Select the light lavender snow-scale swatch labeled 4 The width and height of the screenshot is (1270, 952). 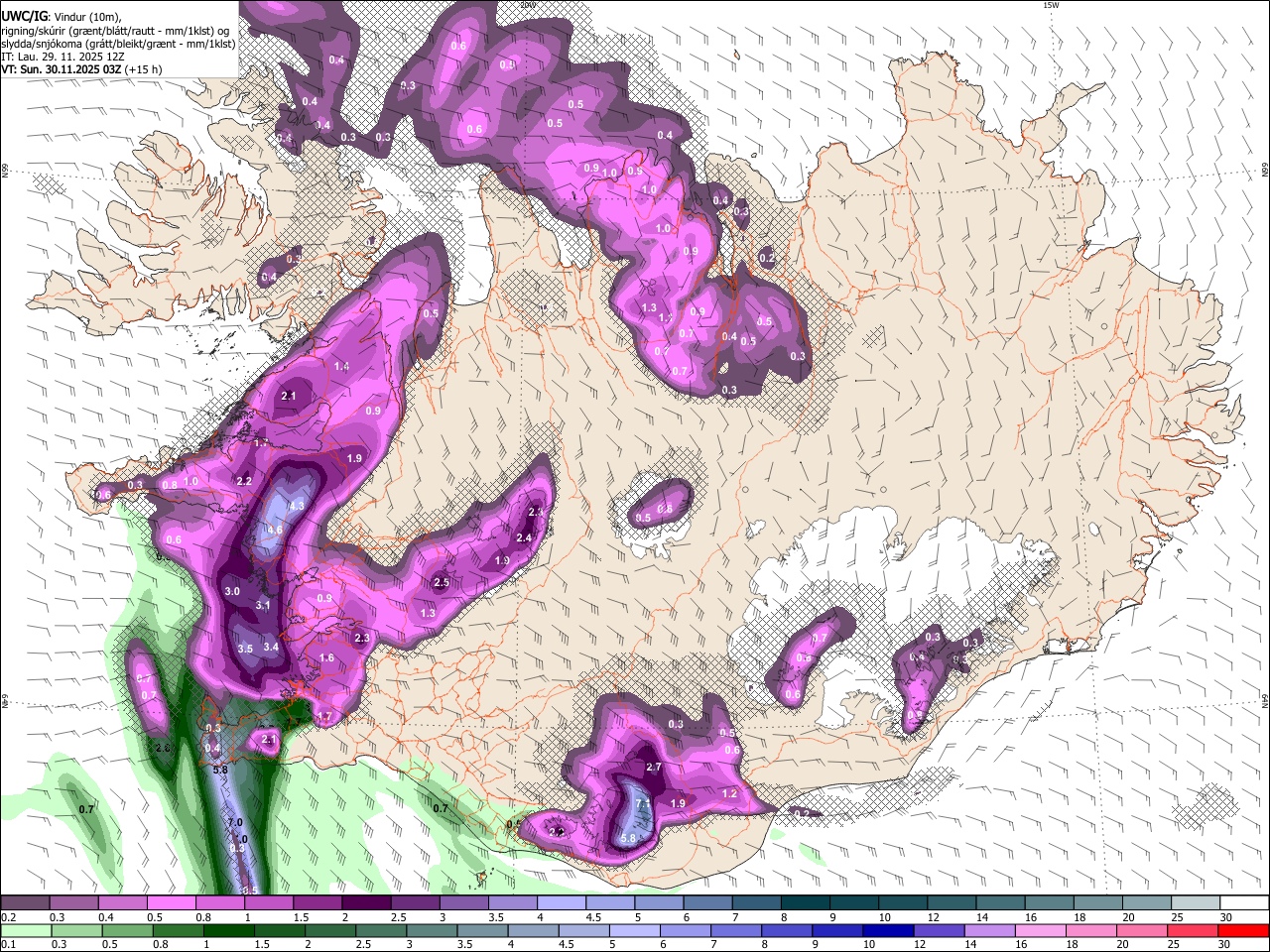click(562, 903)
